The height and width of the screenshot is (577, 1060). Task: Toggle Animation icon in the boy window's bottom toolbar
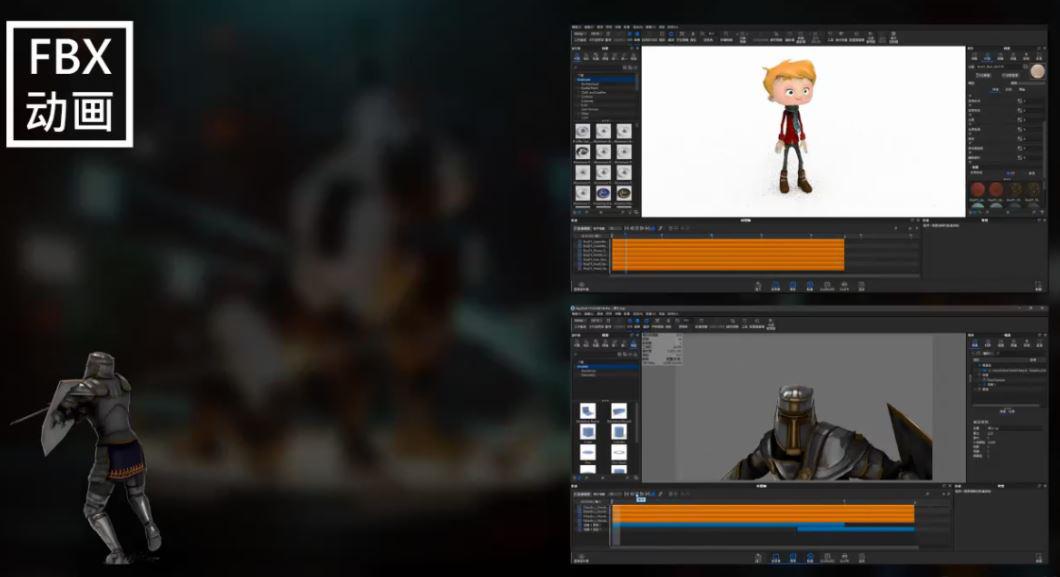coord(809,285)
